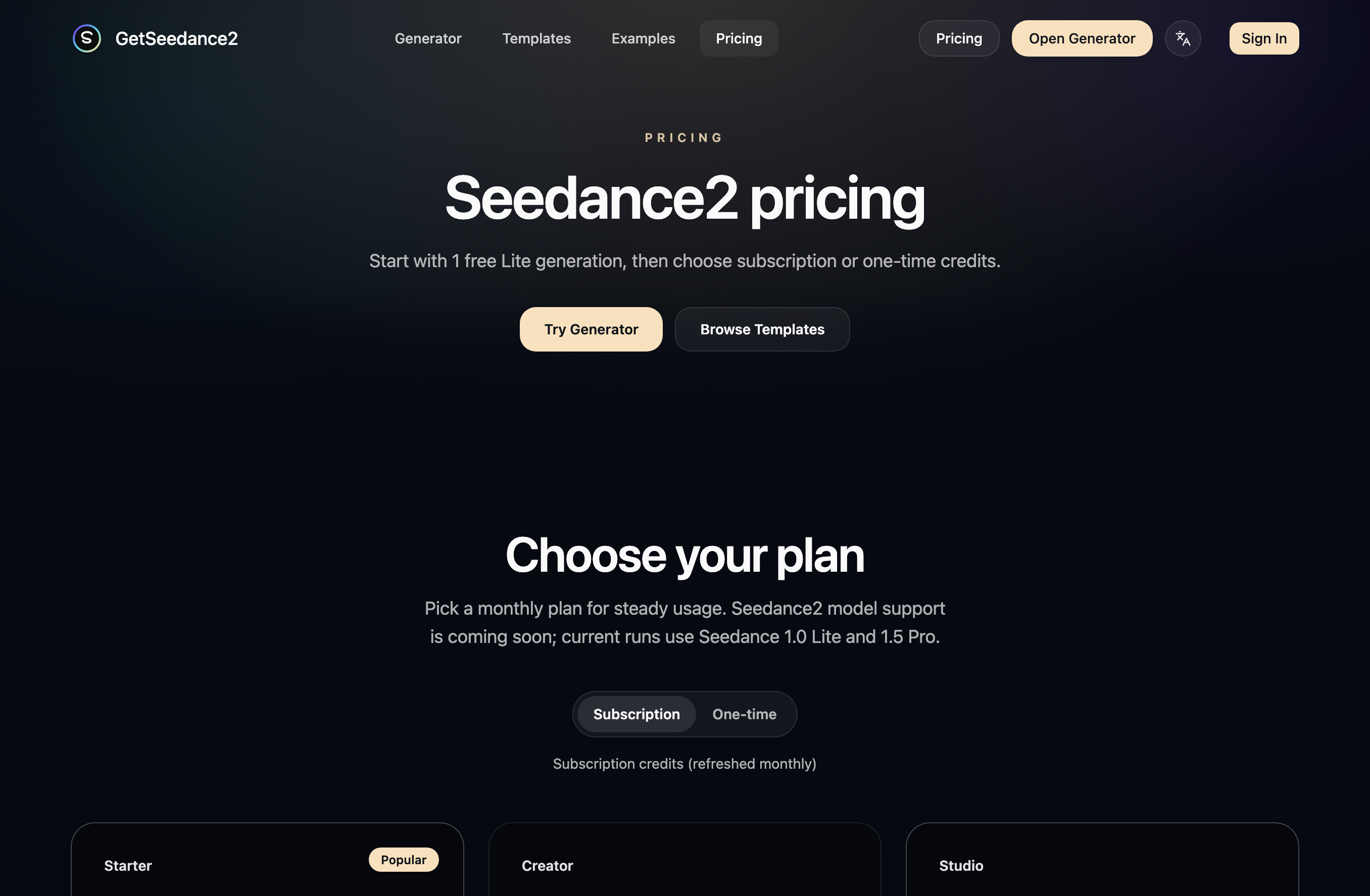Screen dimensions: 1370x896
Task: Click the Popular badge on Starter plan
Action: coord(404,860)
